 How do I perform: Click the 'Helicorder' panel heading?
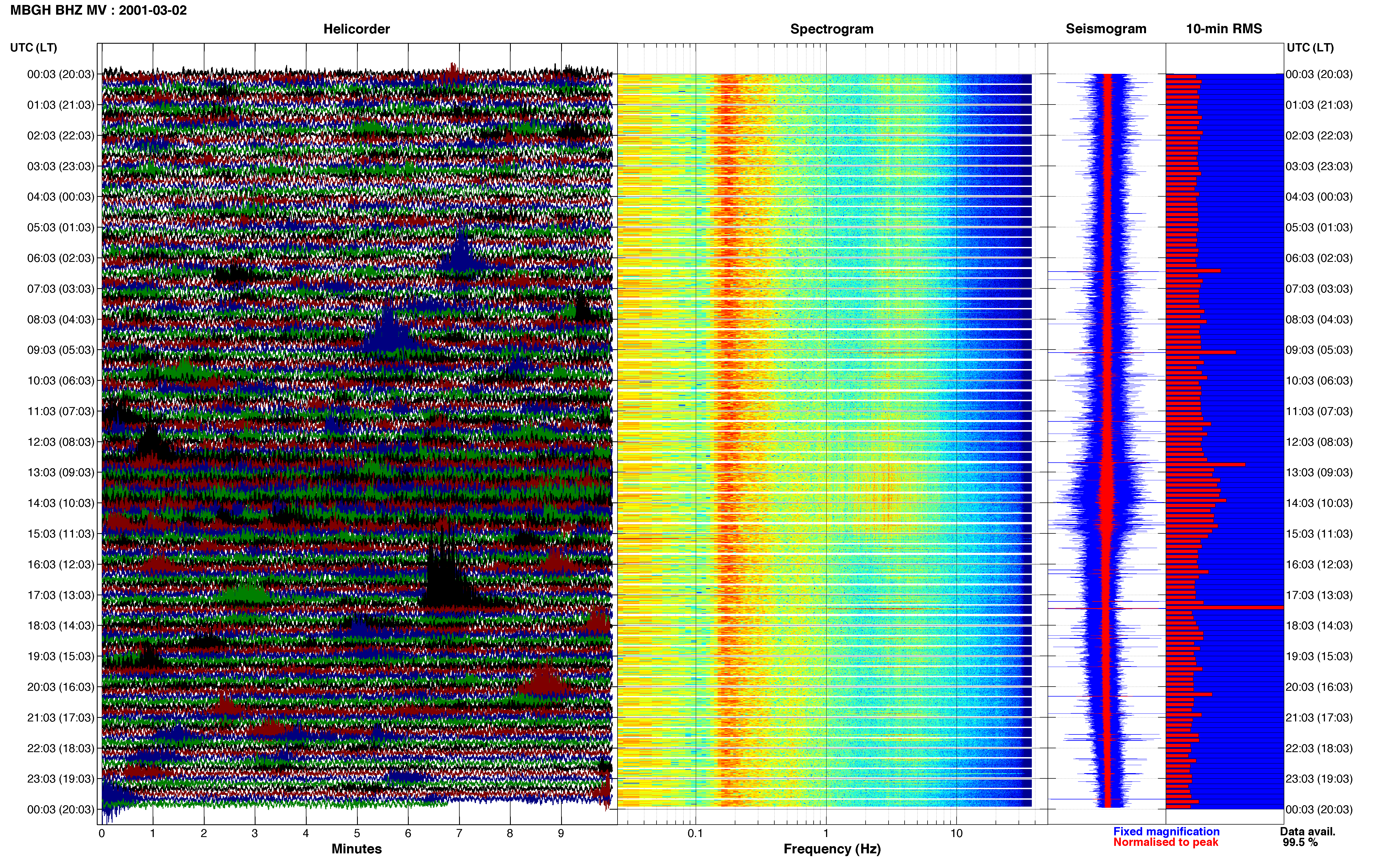click(356, 29)
